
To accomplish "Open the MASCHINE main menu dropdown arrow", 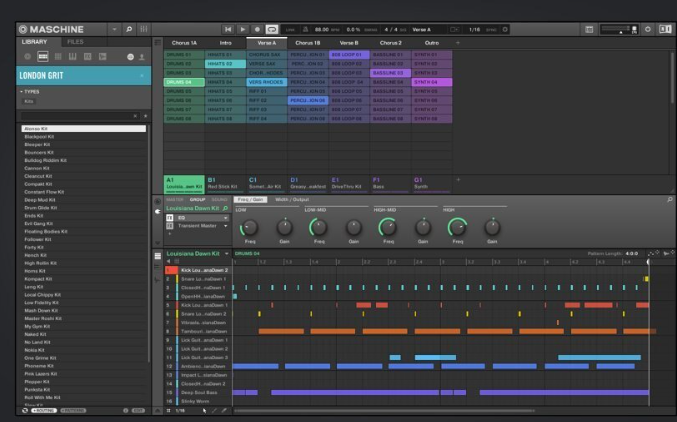I will click(x=115, y=30).
